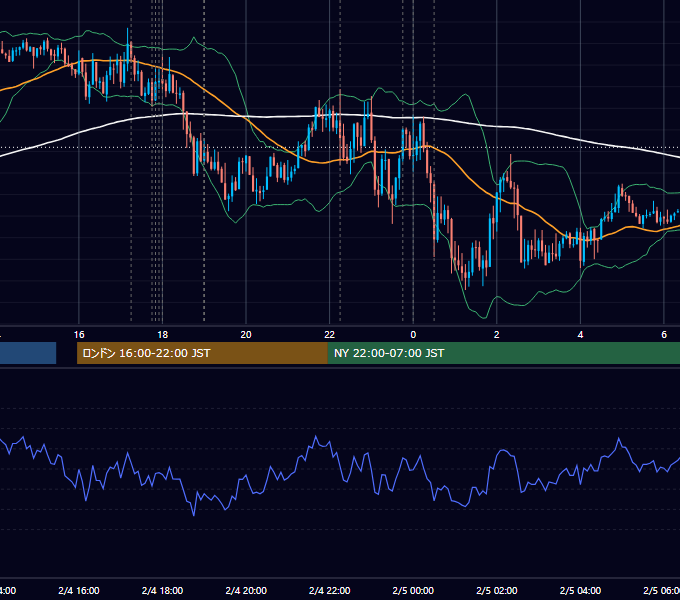
Task: Click the ロンドン 16:00-22:00 JST session bar
Action: tap(202, 353)
